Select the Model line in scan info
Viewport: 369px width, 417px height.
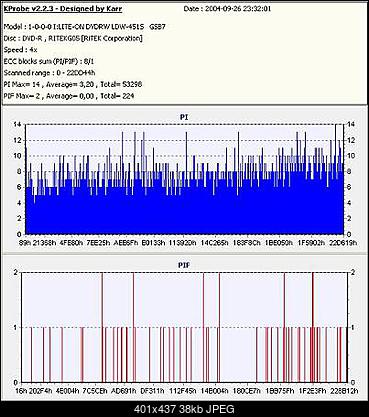[84, 27]
